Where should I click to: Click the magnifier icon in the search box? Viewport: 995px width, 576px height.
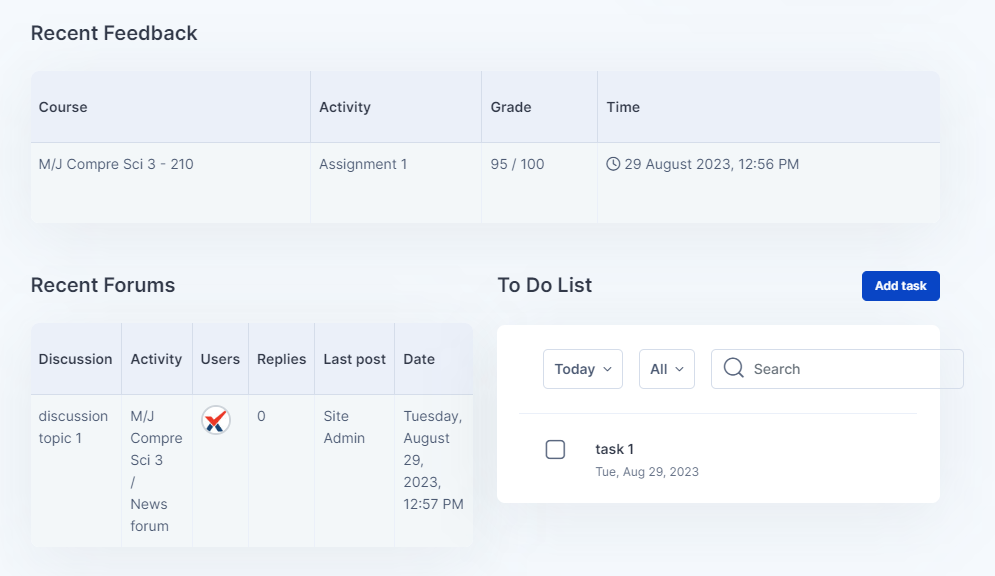(x=733, y=369)
